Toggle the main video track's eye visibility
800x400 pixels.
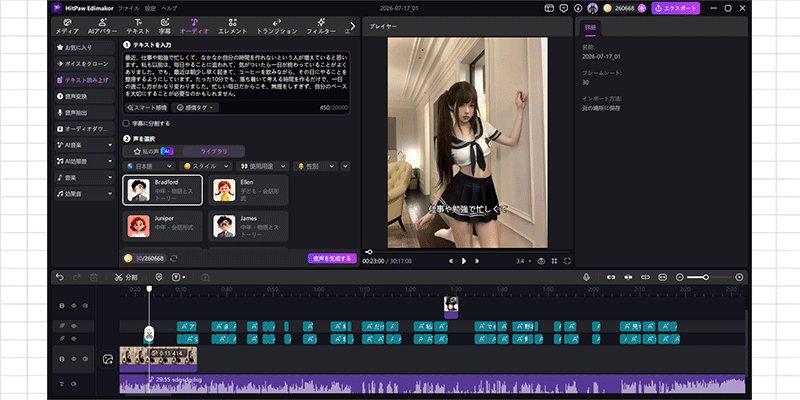[73, 359]
